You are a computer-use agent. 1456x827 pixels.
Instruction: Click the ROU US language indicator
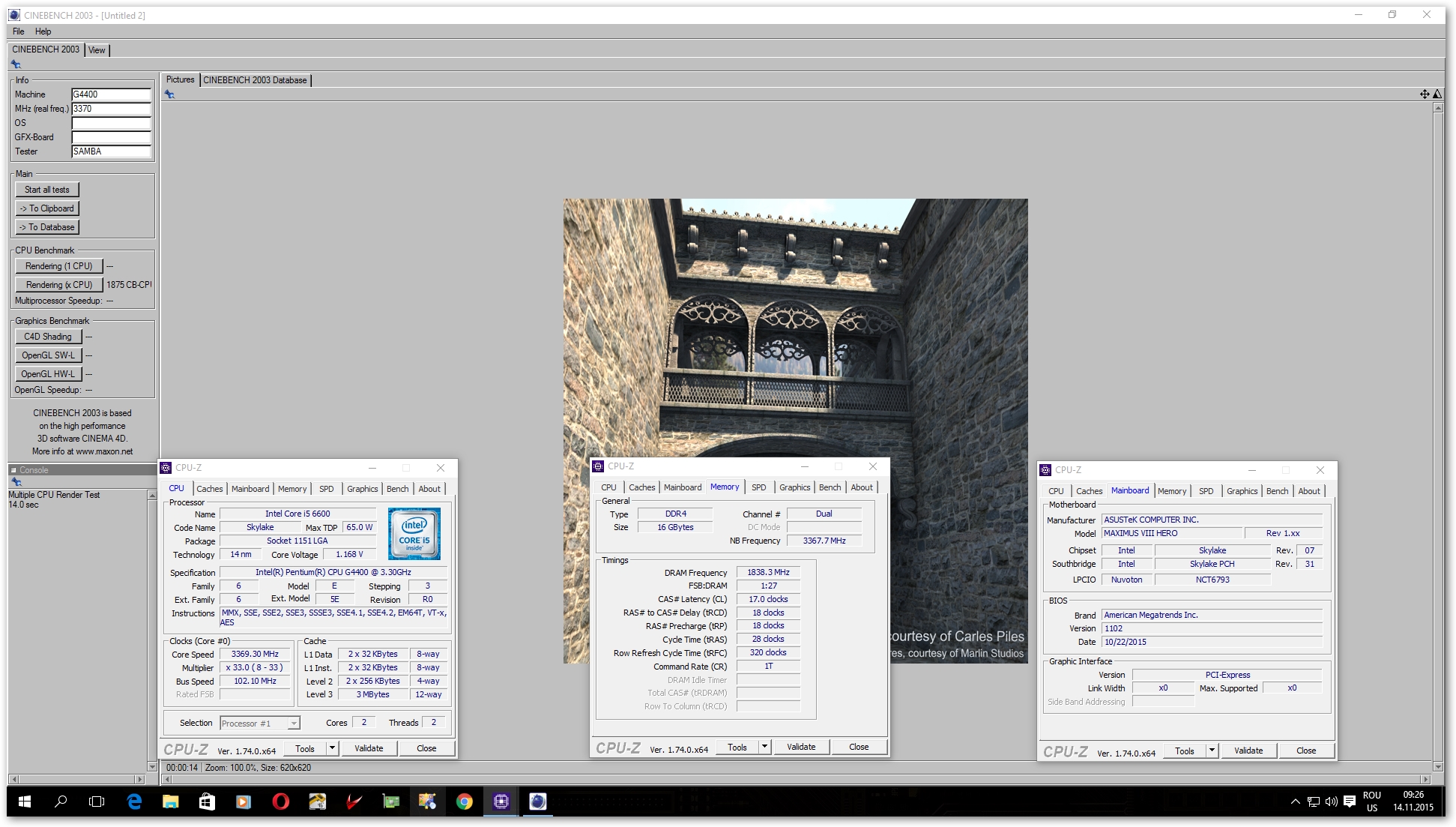1372,802
